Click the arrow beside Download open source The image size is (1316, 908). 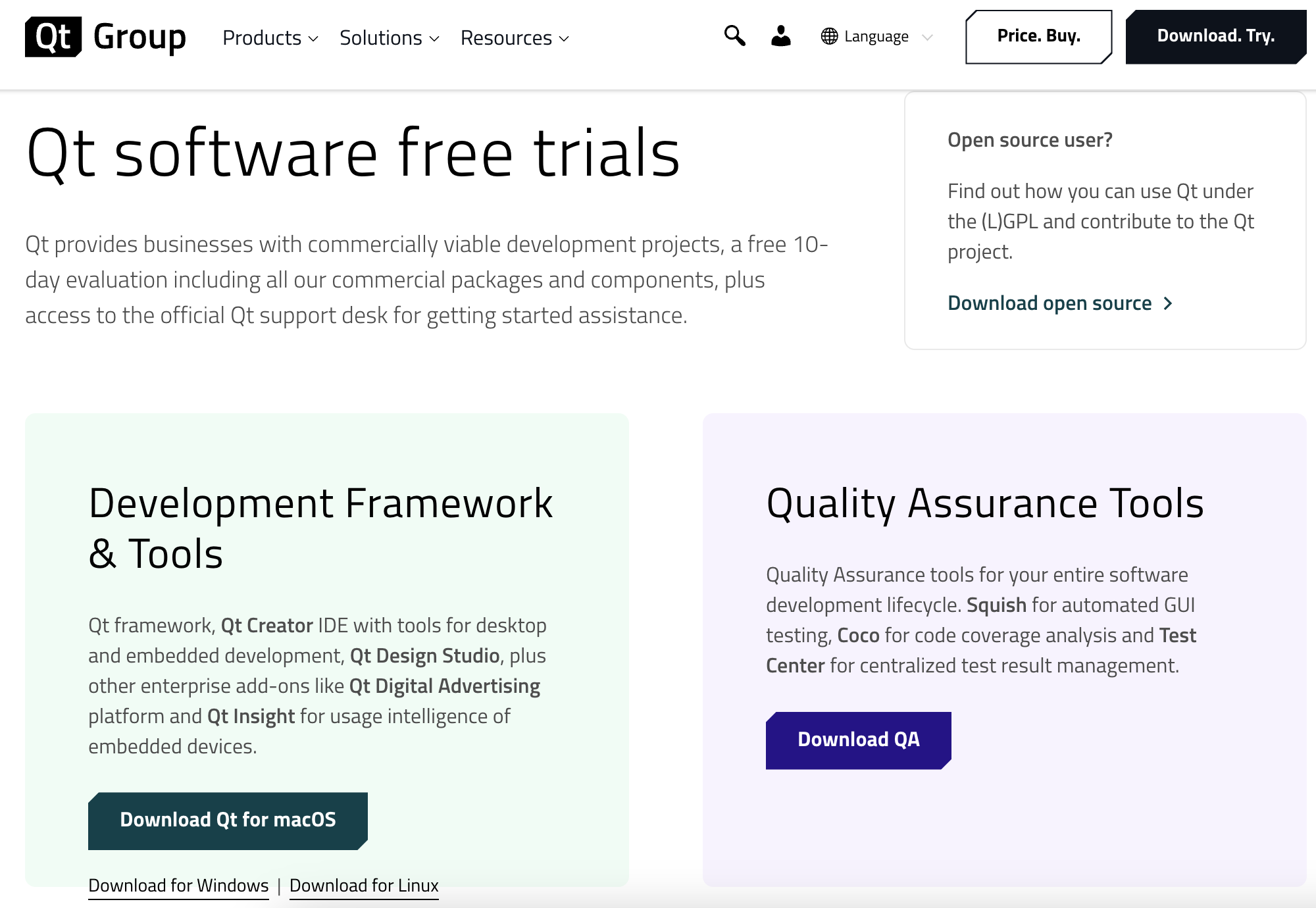1168,303
